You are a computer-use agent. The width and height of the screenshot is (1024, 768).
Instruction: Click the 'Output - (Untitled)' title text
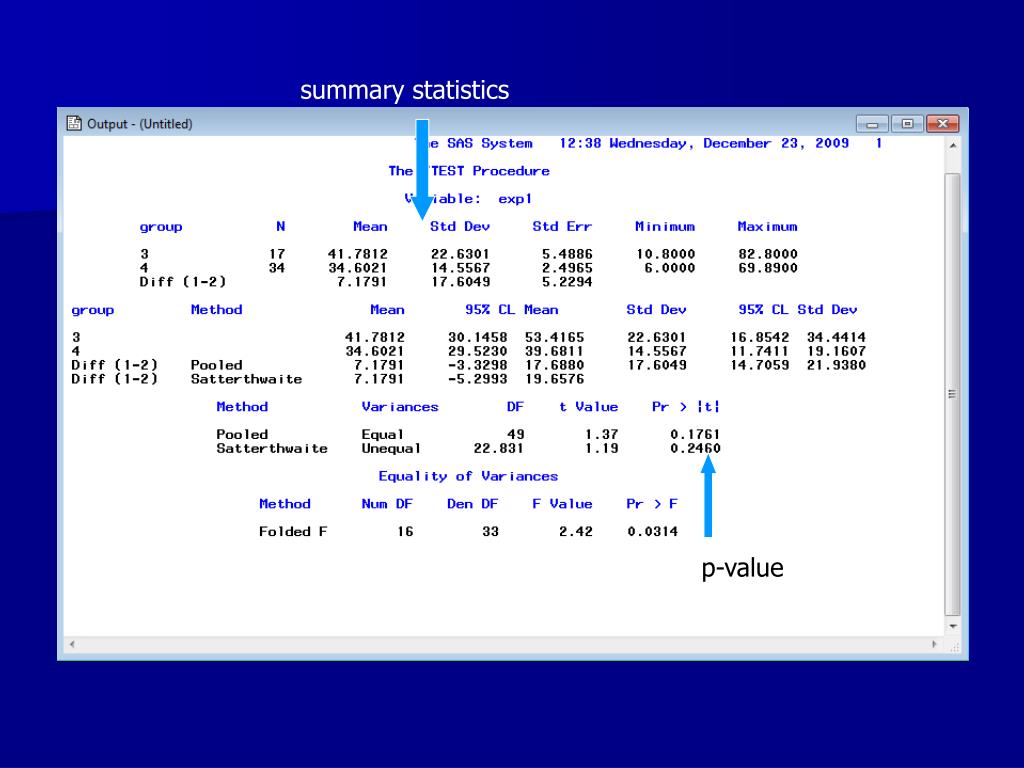coord(140,124)
